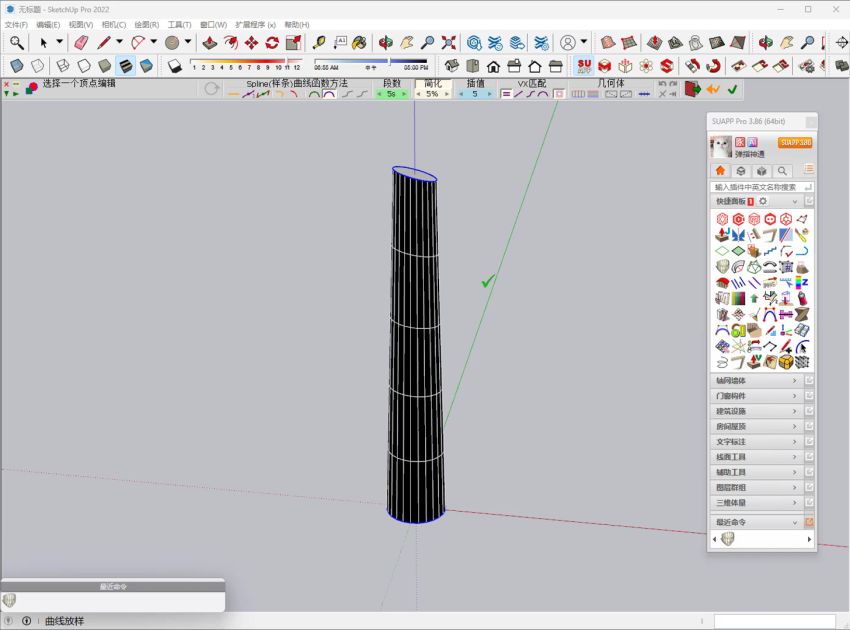Switch to Front view house icon
The image size is (850, 630).
click(x=493, y=66)
